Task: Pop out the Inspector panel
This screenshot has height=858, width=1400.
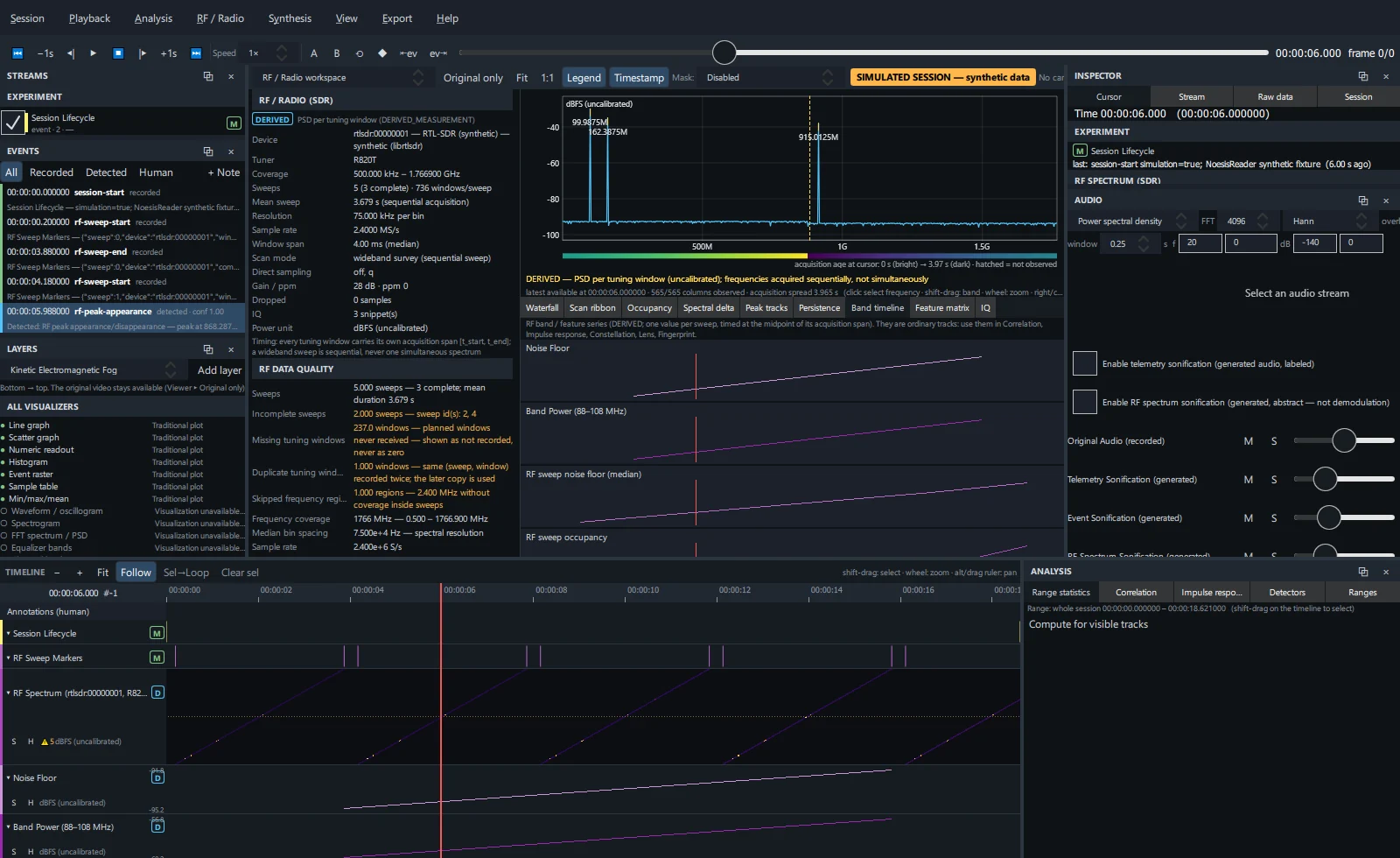Action: click(1363, 76)
